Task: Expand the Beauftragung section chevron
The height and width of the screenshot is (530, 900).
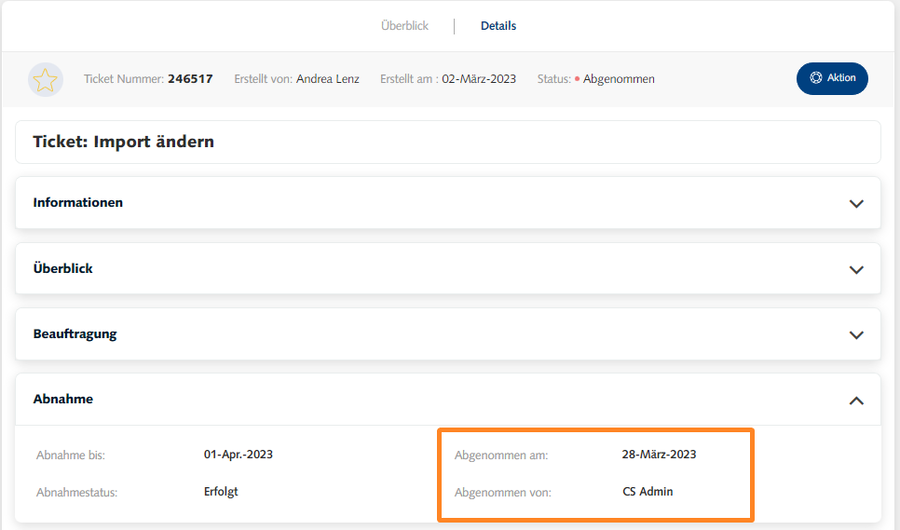Action: [x=856, y=335]
